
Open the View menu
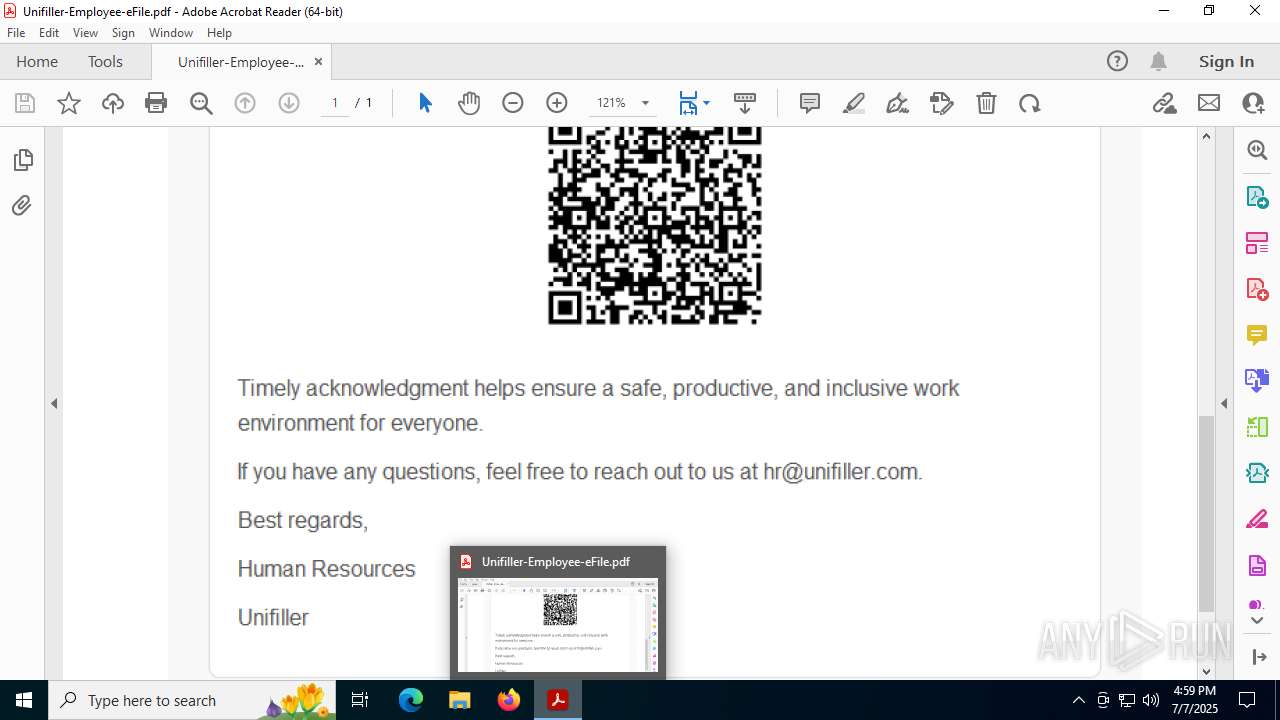click(85, 33)
